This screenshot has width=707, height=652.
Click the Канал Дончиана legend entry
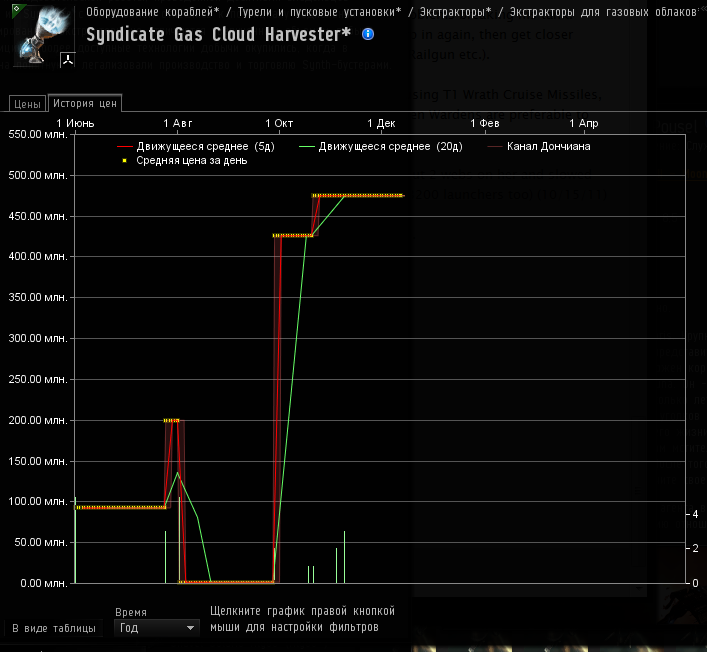click(539, 146)
